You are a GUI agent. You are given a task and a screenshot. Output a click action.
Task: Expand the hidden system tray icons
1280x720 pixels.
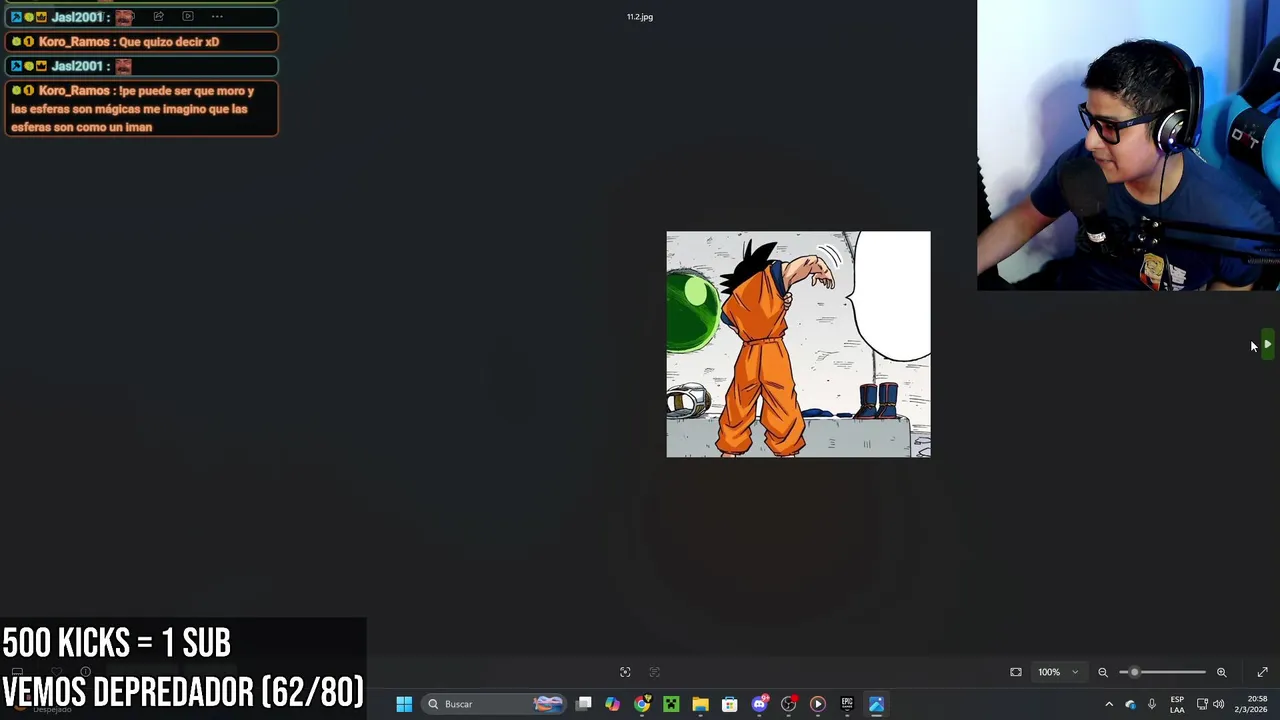pos(1109,704)
